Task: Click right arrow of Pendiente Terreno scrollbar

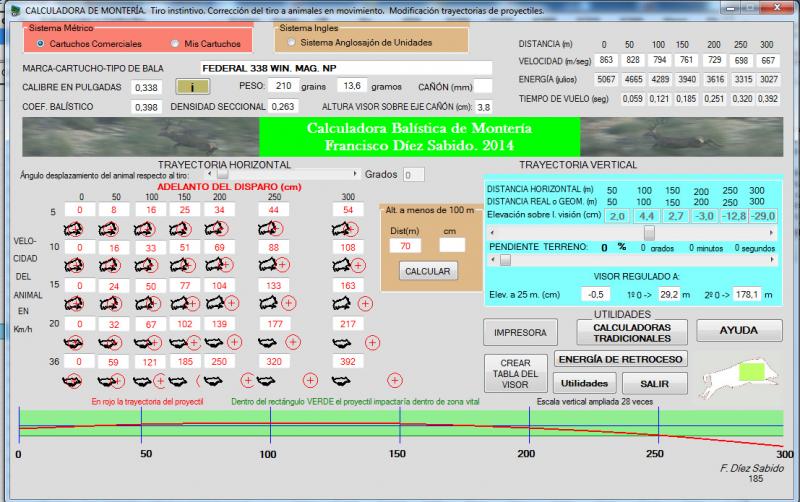Action: coord(774,260)
